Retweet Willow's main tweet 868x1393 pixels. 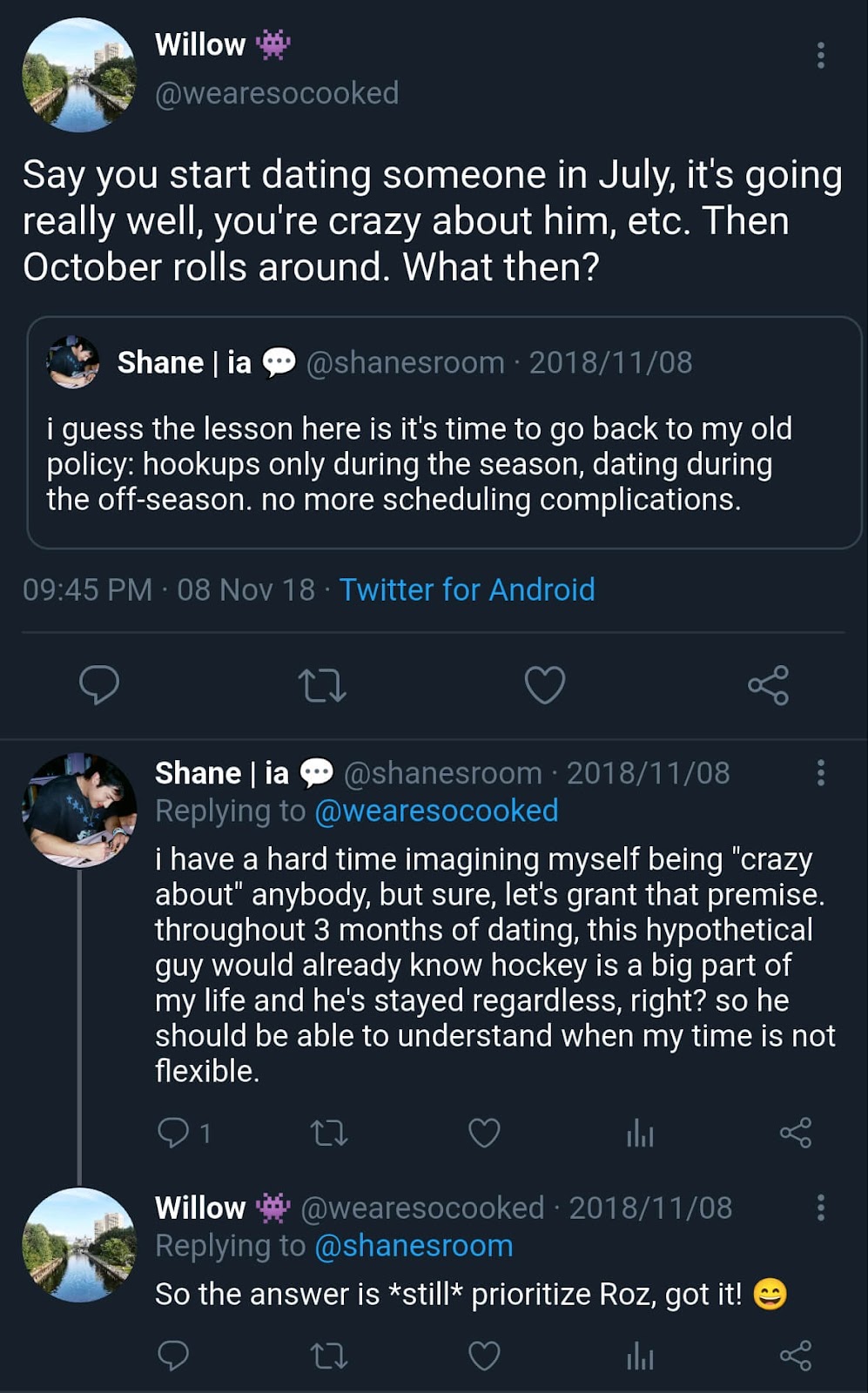click(322, 685)
